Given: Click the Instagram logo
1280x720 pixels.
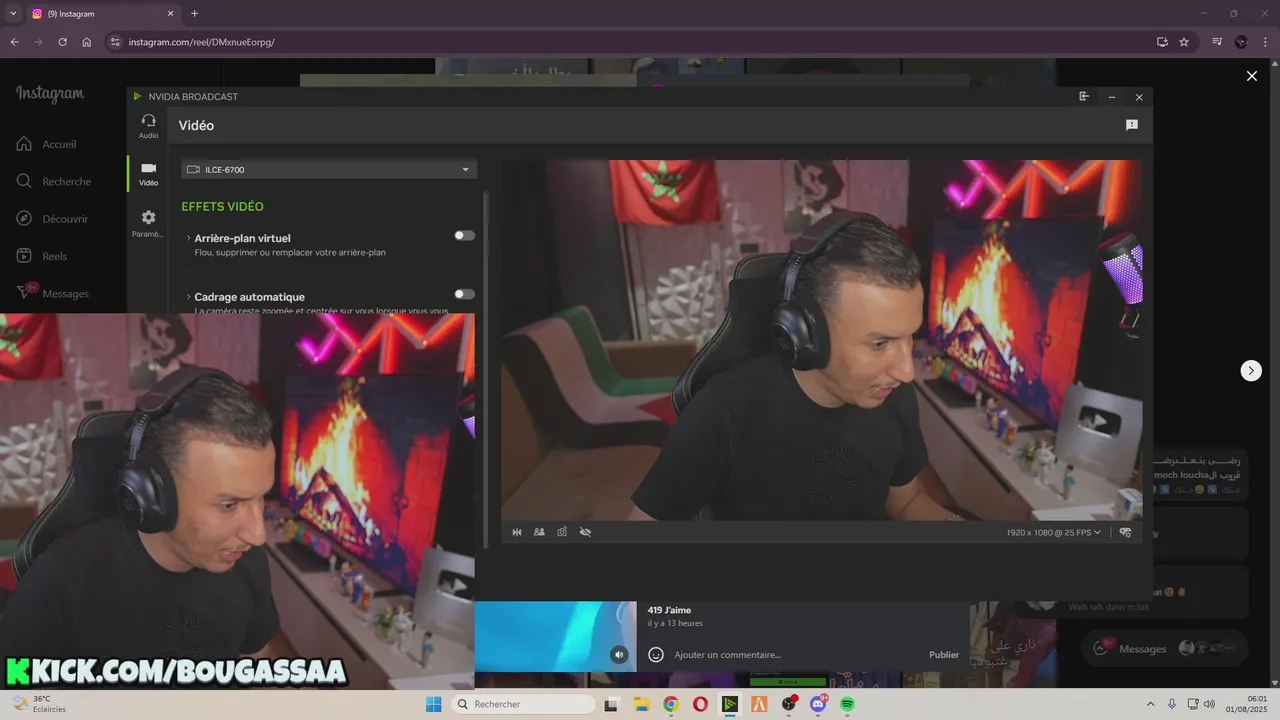Looking at the screenshot, I should pos(50,94).
